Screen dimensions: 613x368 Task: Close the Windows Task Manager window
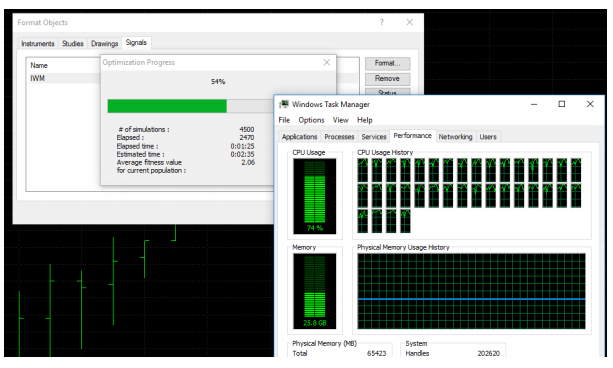click(590, 104)
